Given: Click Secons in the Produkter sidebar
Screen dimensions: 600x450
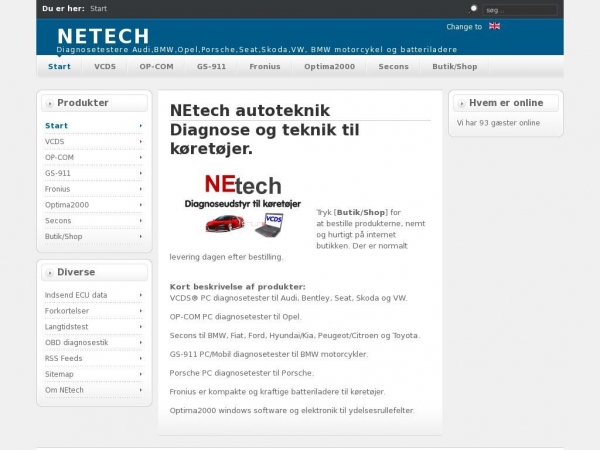Looking at the screenshot, I should point(58,220).
